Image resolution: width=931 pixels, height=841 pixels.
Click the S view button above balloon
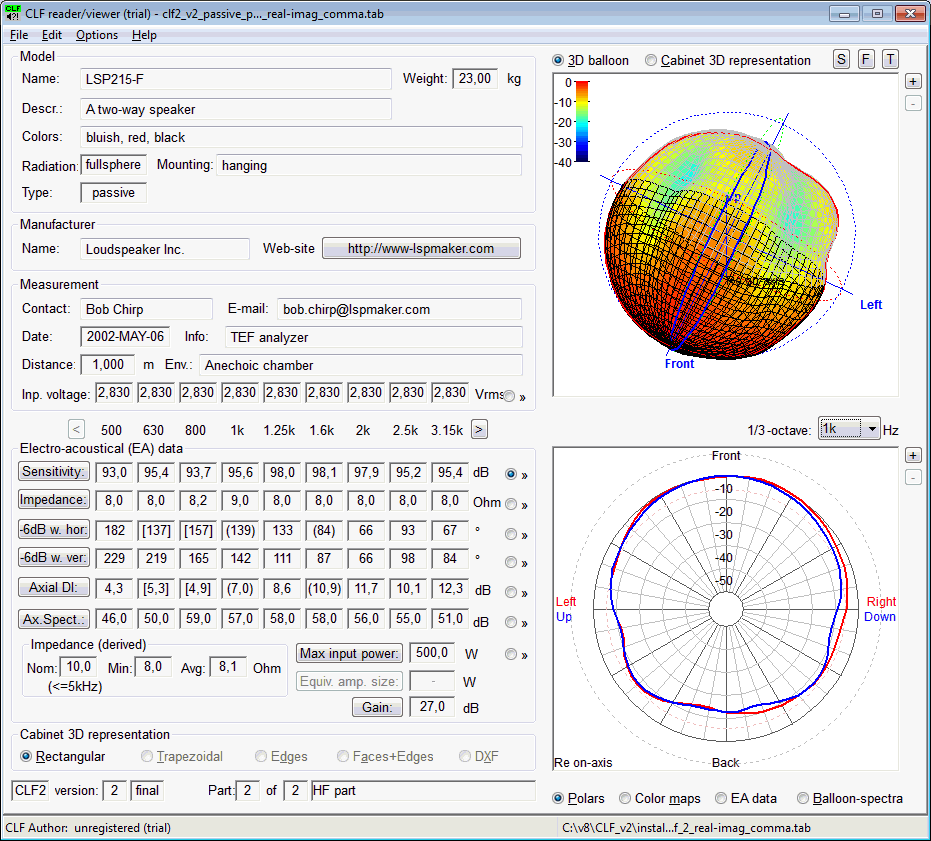[x=841, y=59]
